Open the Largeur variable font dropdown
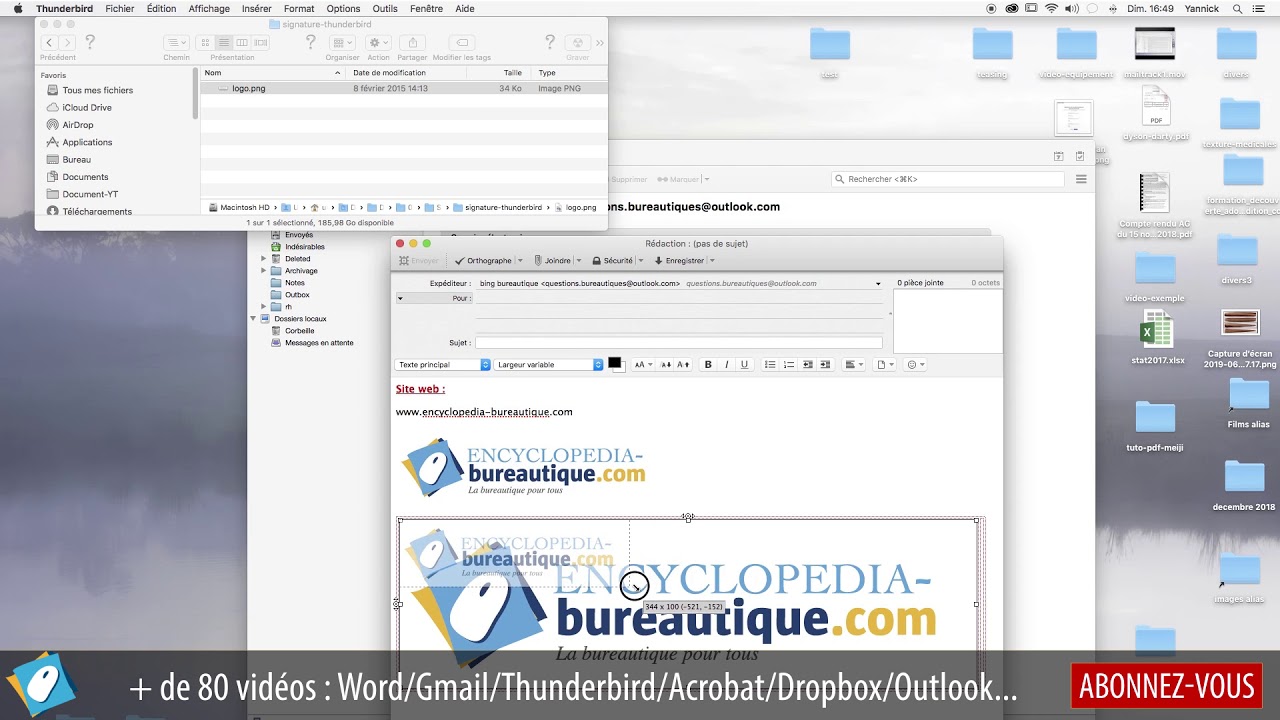1280x720 pixels. click(549, 365)
